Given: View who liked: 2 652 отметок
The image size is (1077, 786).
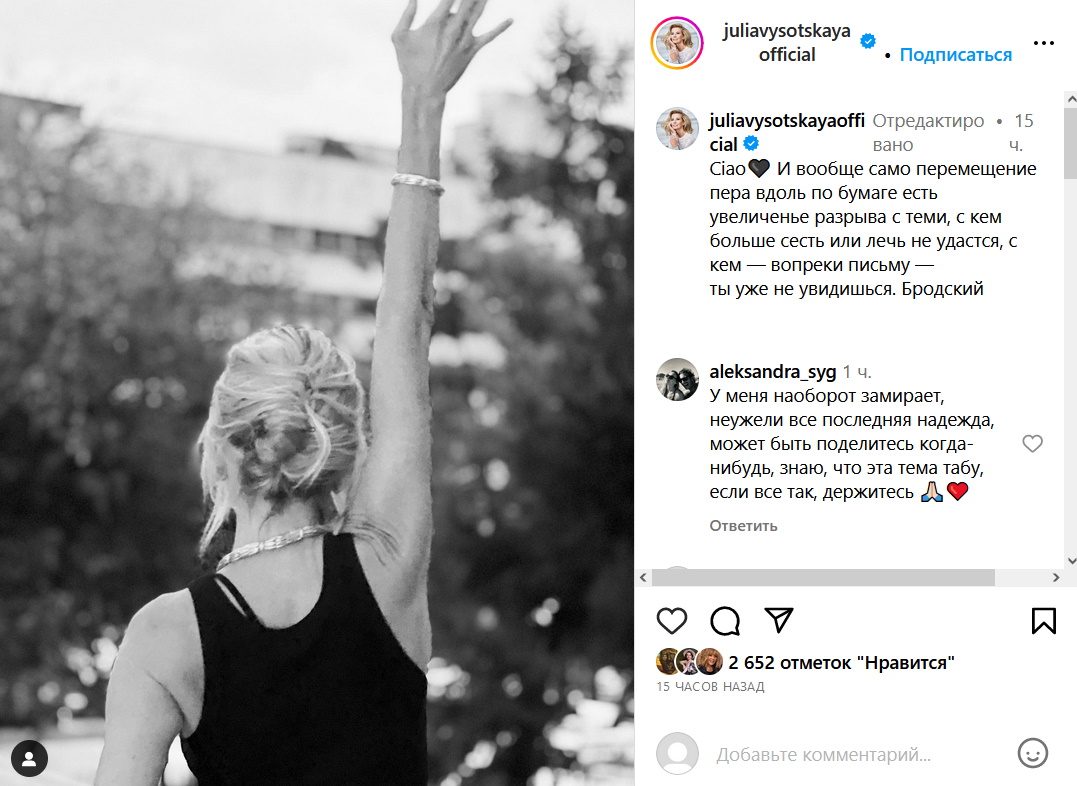Looking at the screenshot, I should [x=841, y=662].
